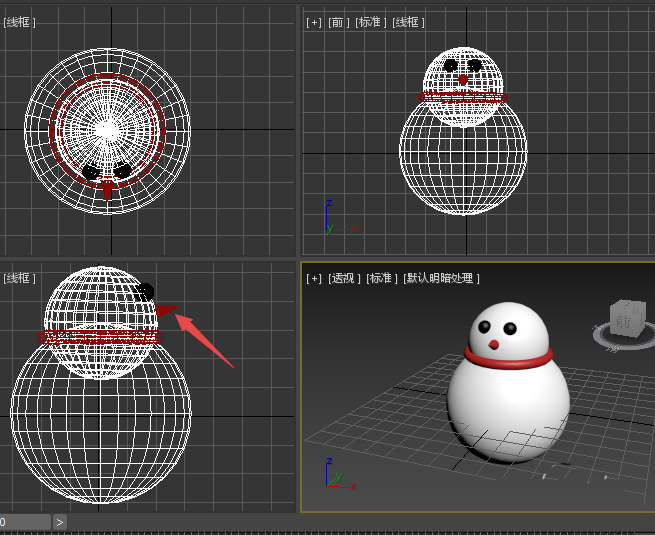Select the snowman's left eye in perspective view

point(485,327)
